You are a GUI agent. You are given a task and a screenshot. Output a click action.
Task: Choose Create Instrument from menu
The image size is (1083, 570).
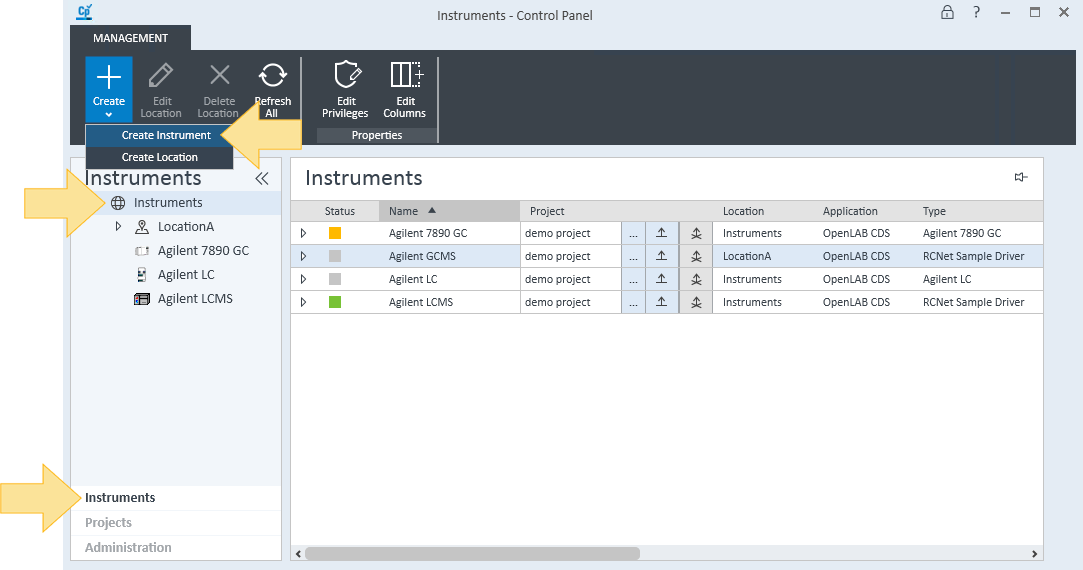(160, 135)
